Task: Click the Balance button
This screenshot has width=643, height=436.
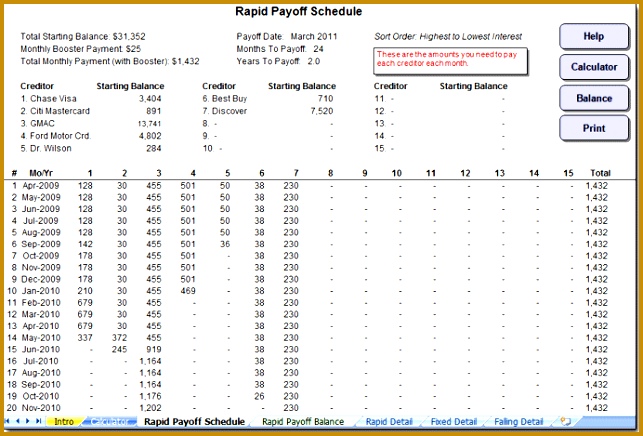Action: tap(594, 98)
